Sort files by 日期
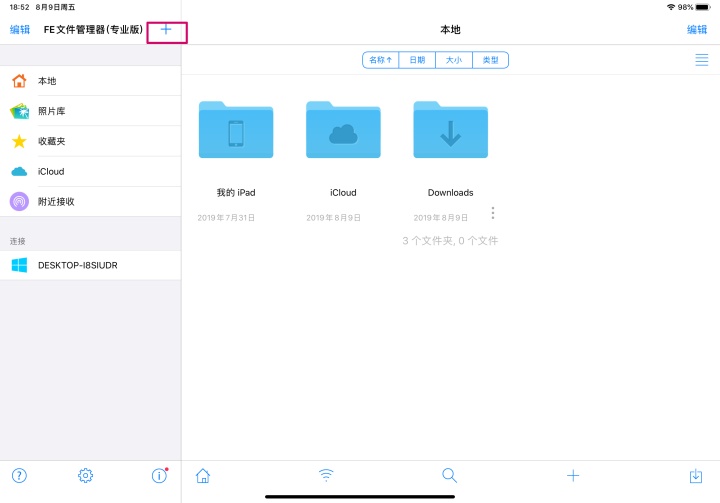 (417, 60)
